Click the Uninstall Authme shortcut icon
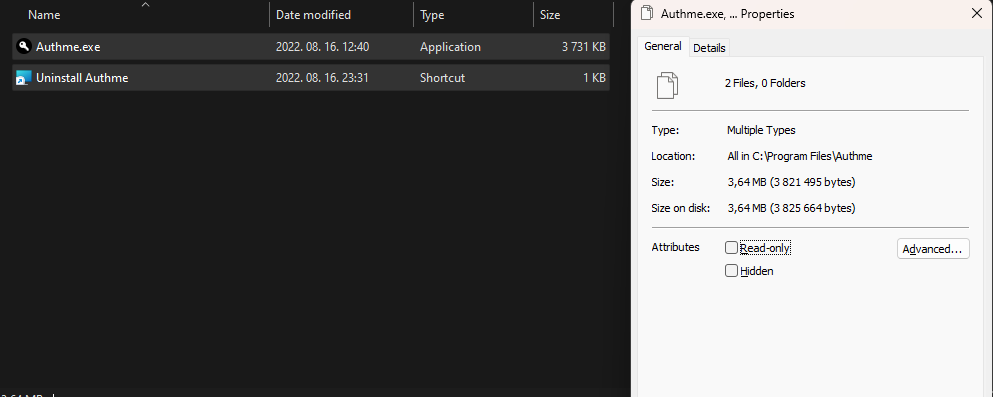This screenshot has width=993, height=397. point(23,78)
